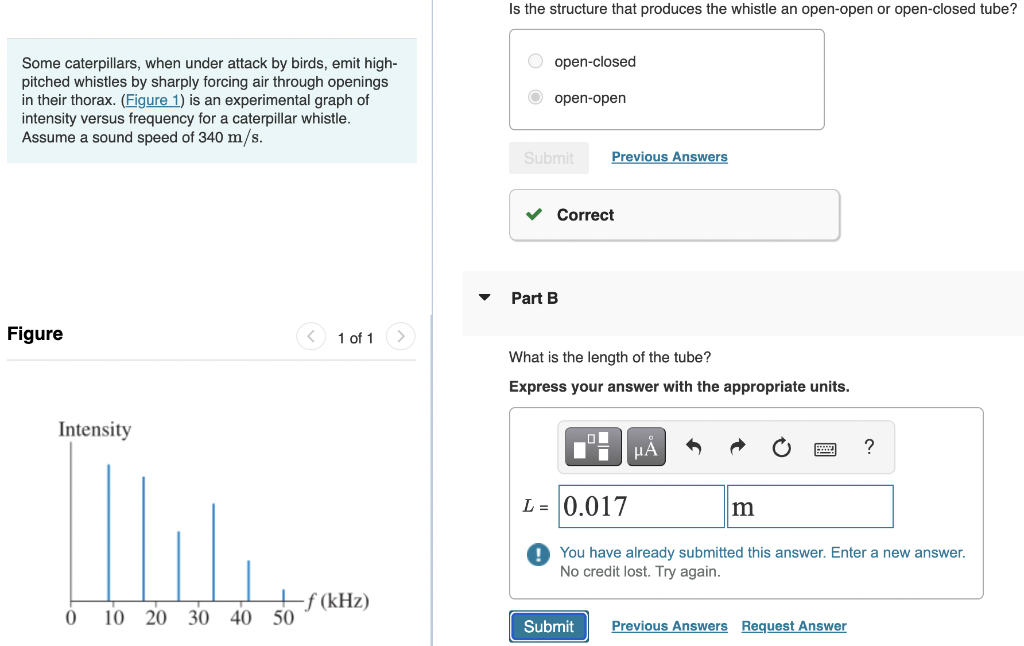
Task: Click the units input field
Action: pyautogui.click(x=810, y=506)
